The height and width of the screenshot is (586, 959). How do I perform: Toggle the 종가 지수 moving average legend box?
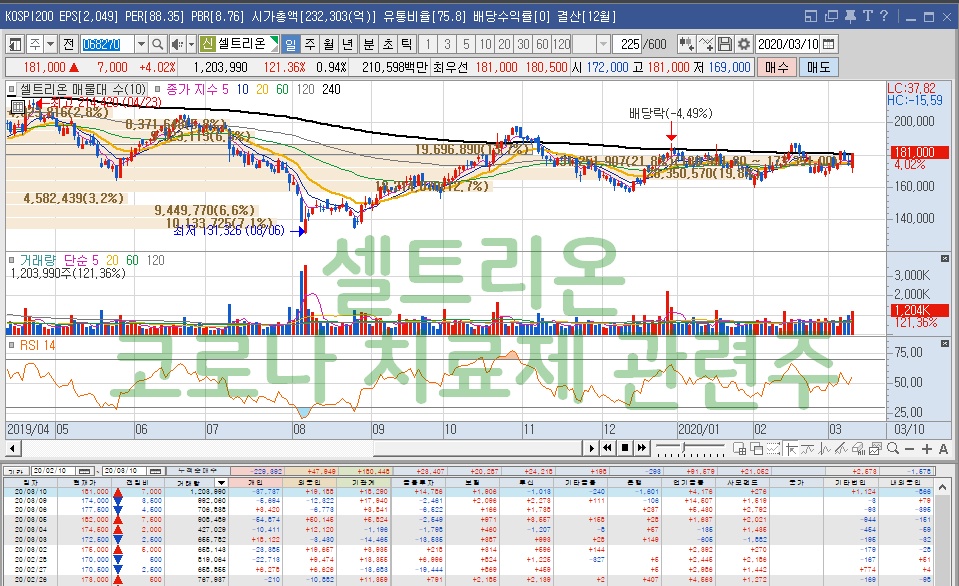coord(158,89)
